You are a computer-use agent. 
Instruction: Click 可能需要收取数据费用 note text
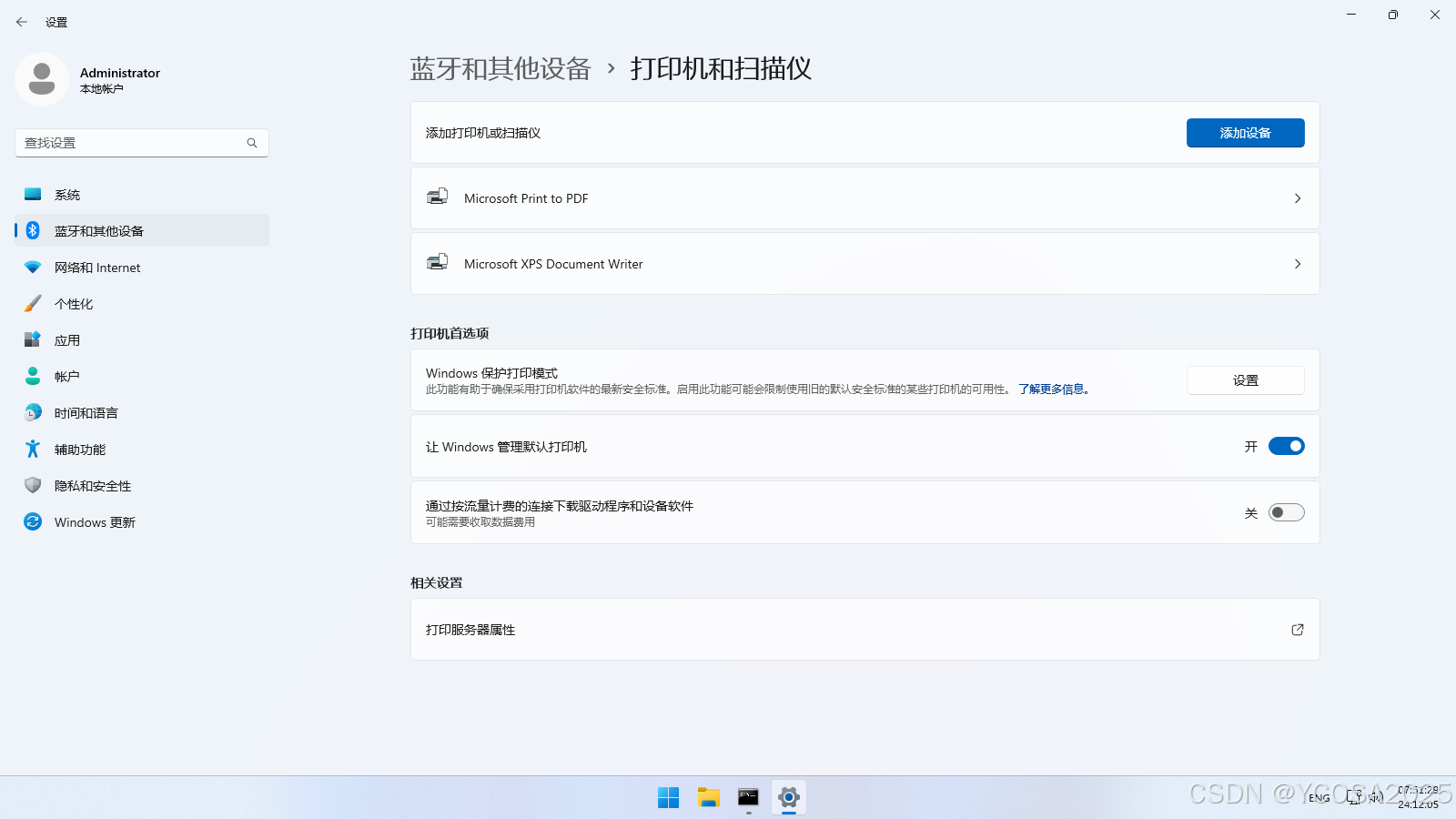480,522
